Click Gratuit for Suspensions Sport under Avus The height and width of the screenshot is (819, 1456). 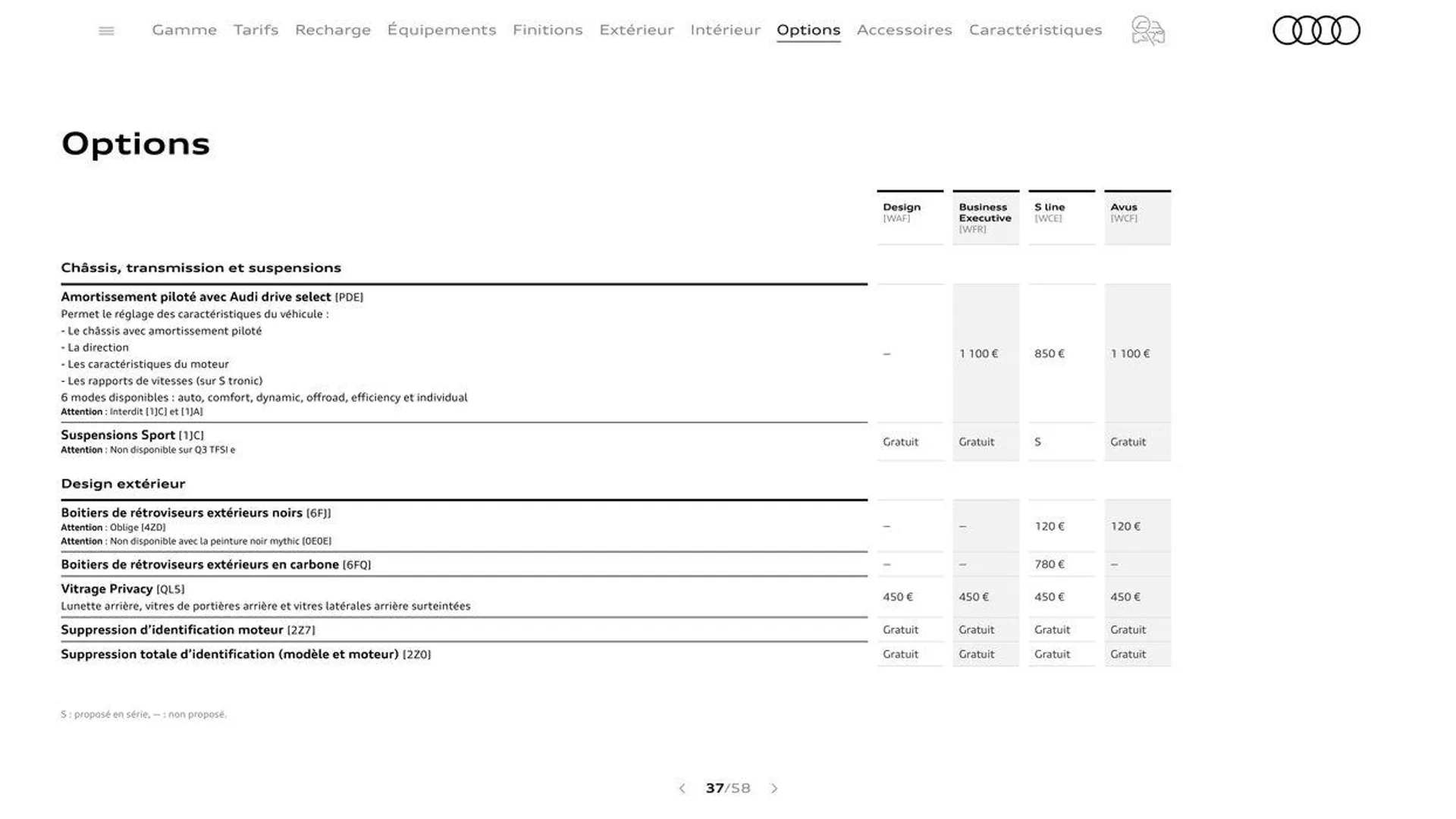[1128, 441]
